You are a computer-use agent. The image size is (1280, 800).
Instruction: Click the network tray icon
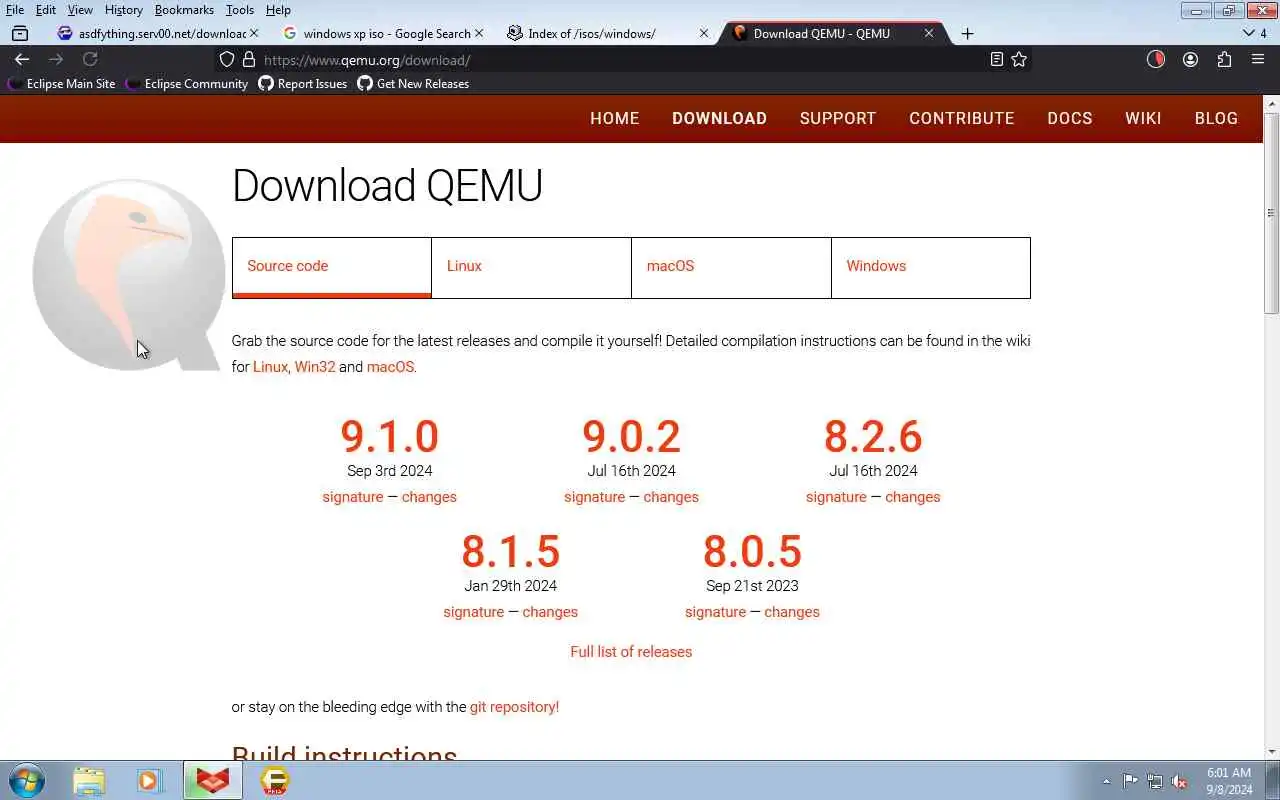click(1155, 781)
